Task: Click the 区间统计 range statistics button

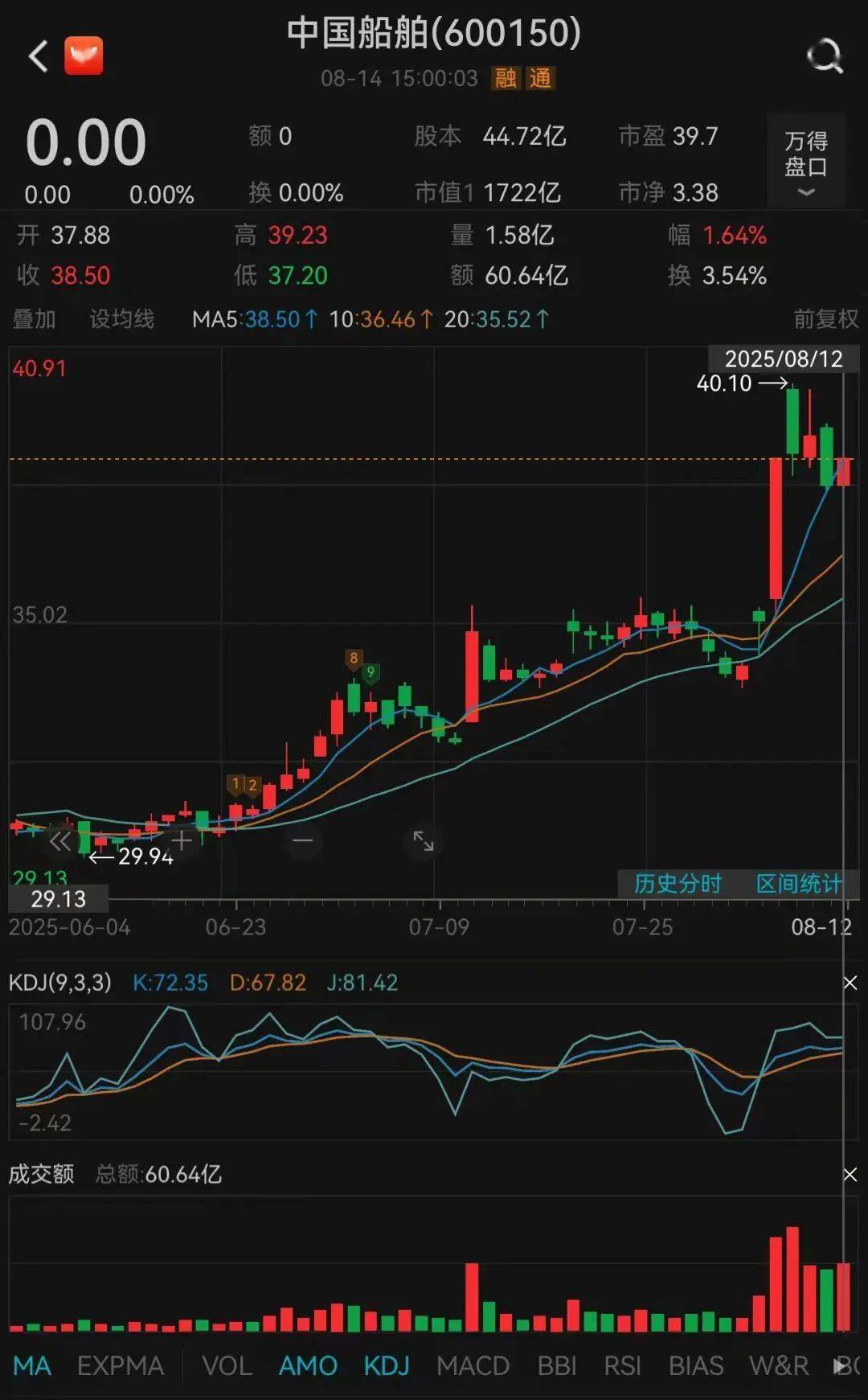Action: click(x=798, y=884)
